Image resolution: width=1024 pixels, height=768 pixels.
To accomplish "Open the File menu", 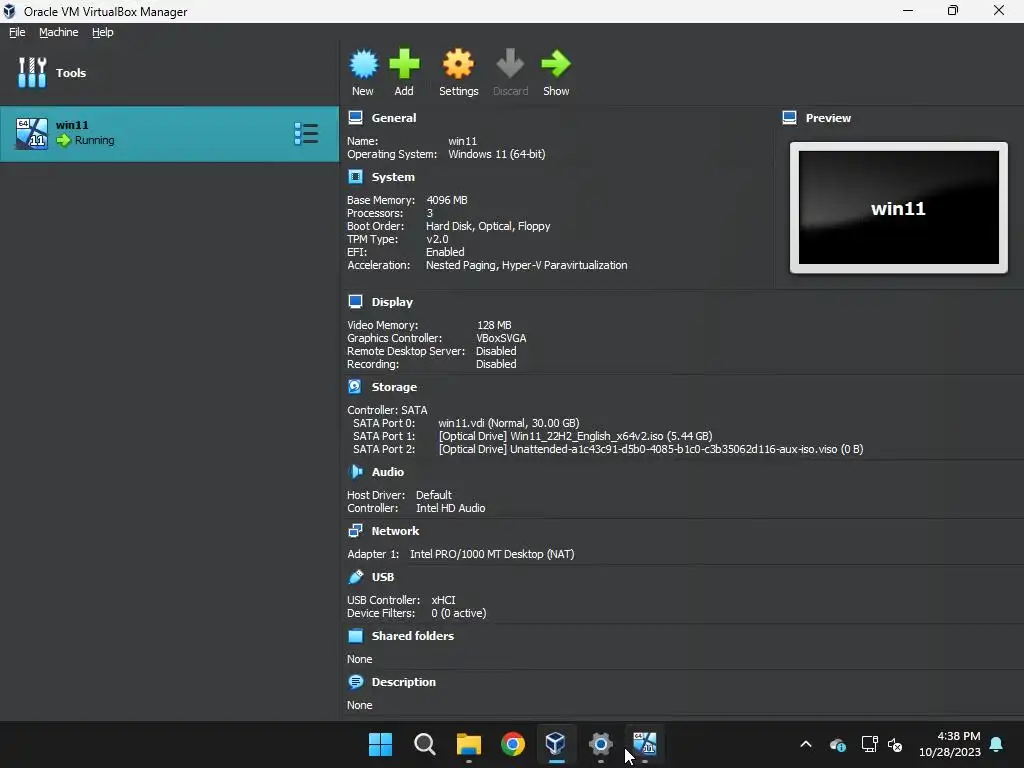I will point(17,32).
